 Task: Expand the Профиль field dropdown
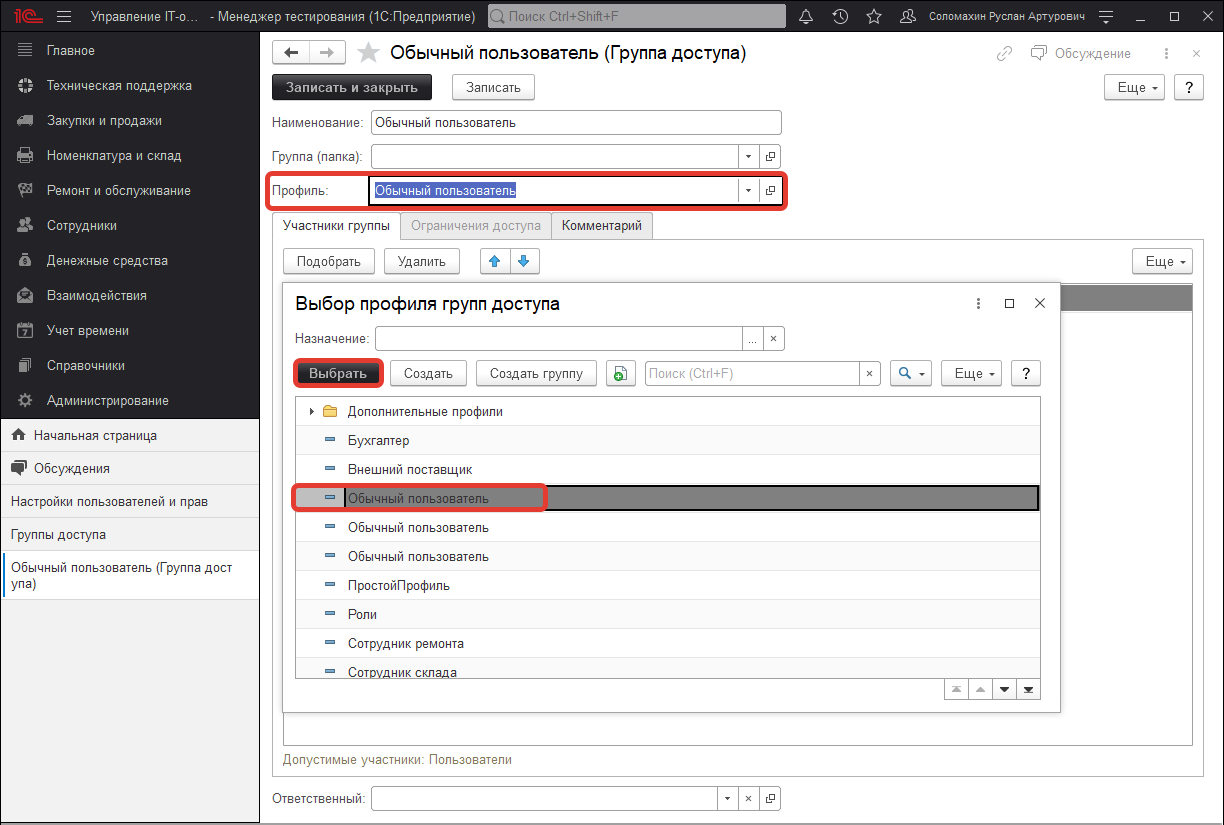pos(749,190)
